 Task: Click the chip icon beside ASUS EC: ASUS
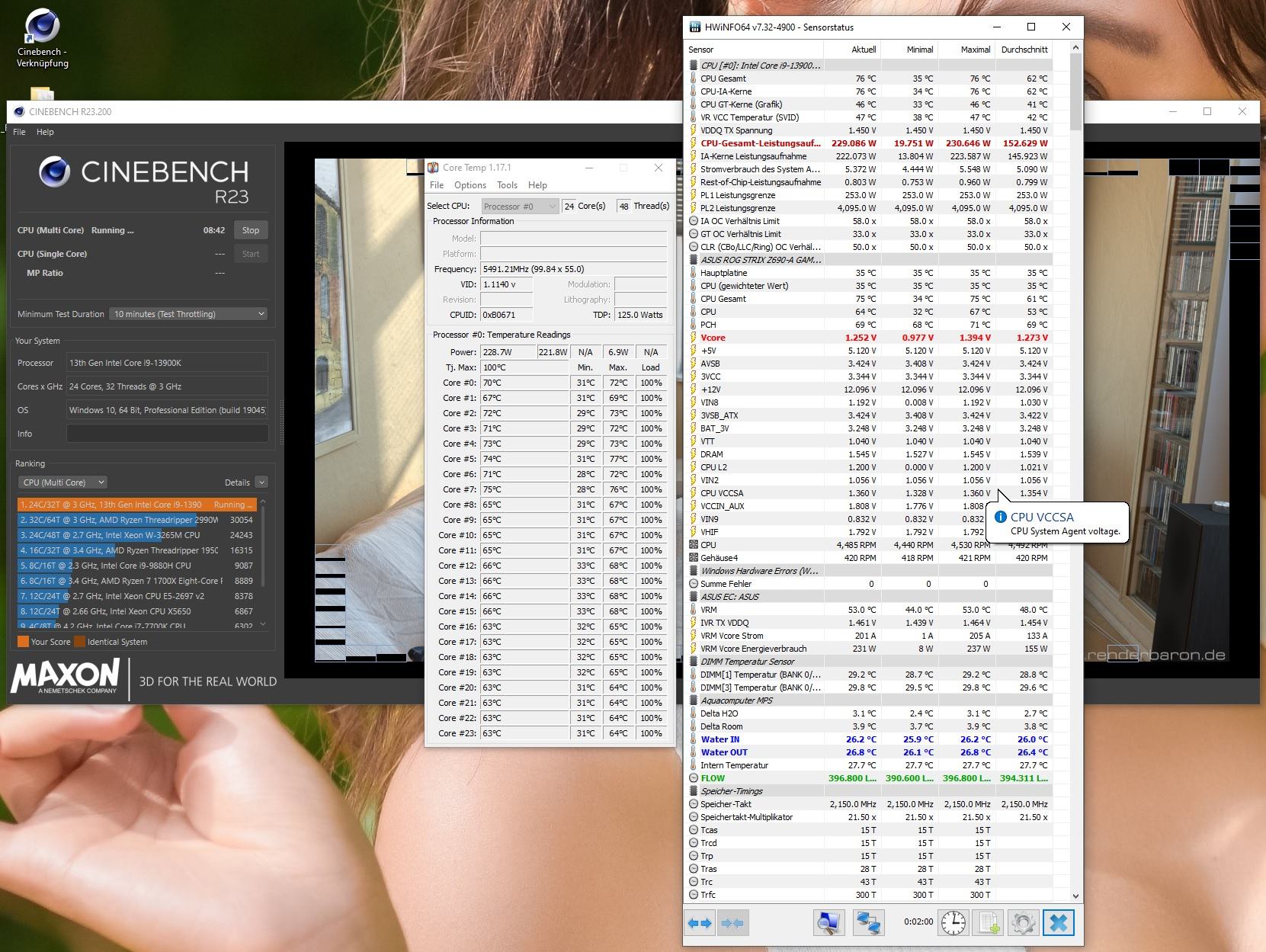coord(694,597)
